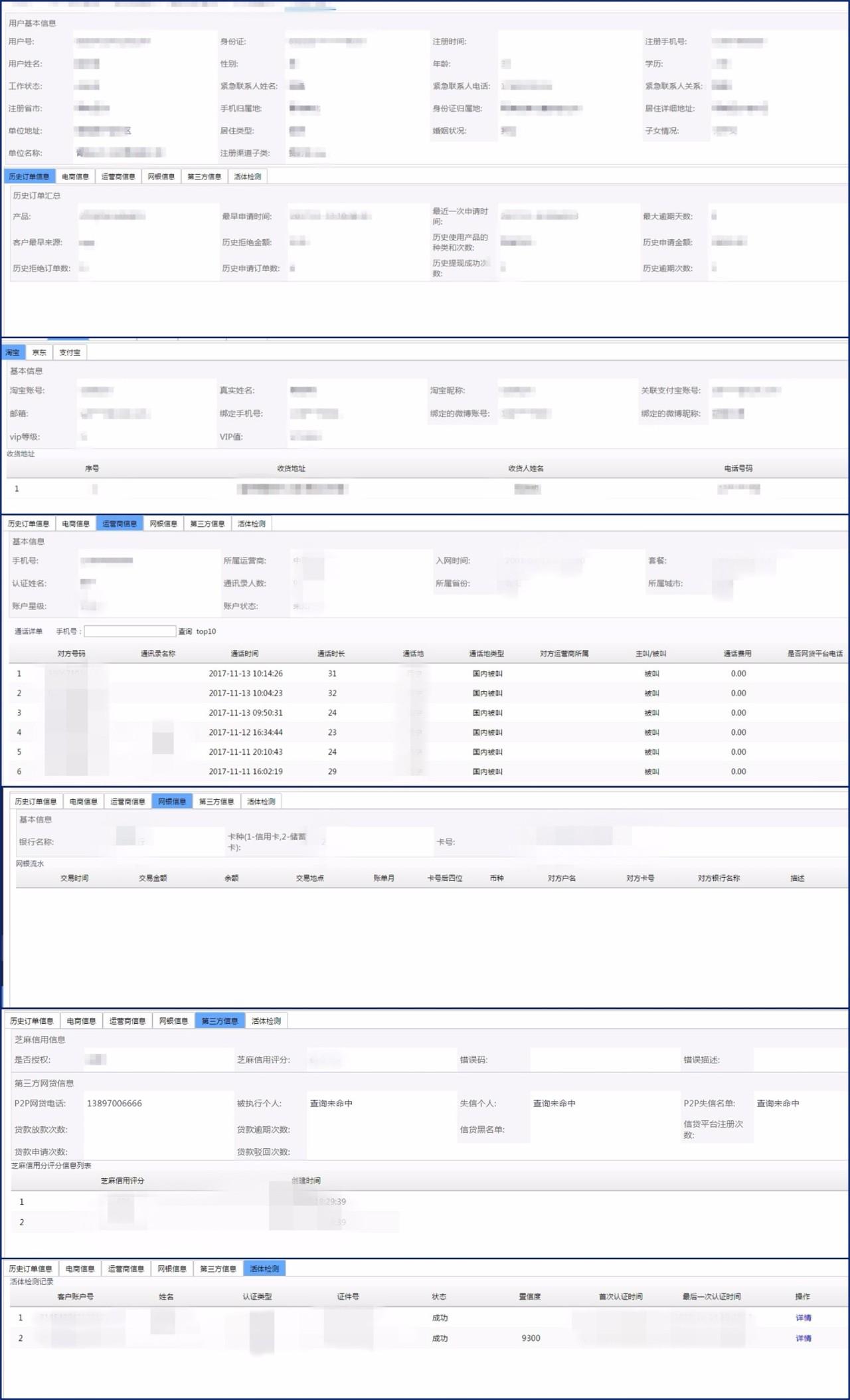Click the 通话地类型 column header
This screenshot has width=850, height=1400.
coord(487,654)
